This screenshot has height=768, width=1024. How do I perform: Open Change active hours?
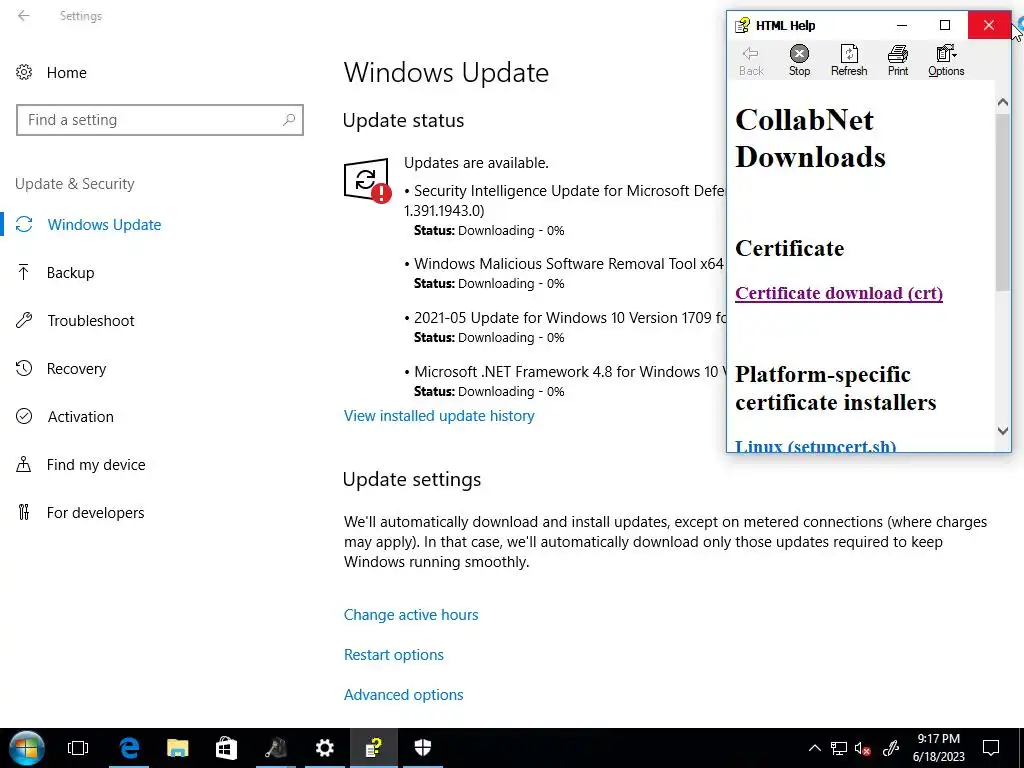click(411, 615)
